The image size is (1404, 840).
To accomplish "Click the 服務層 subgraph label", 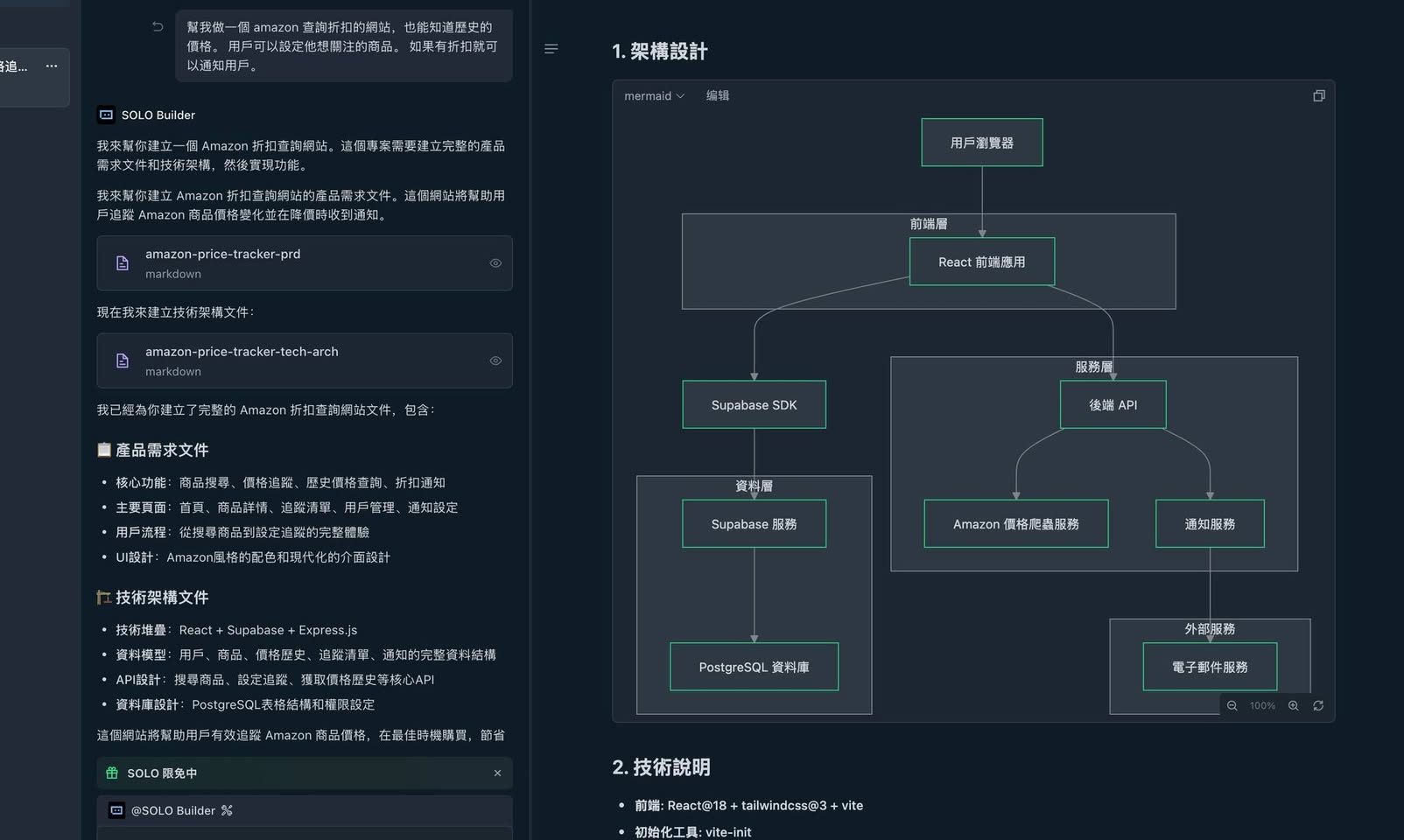I will click(x=1094, y=367).
